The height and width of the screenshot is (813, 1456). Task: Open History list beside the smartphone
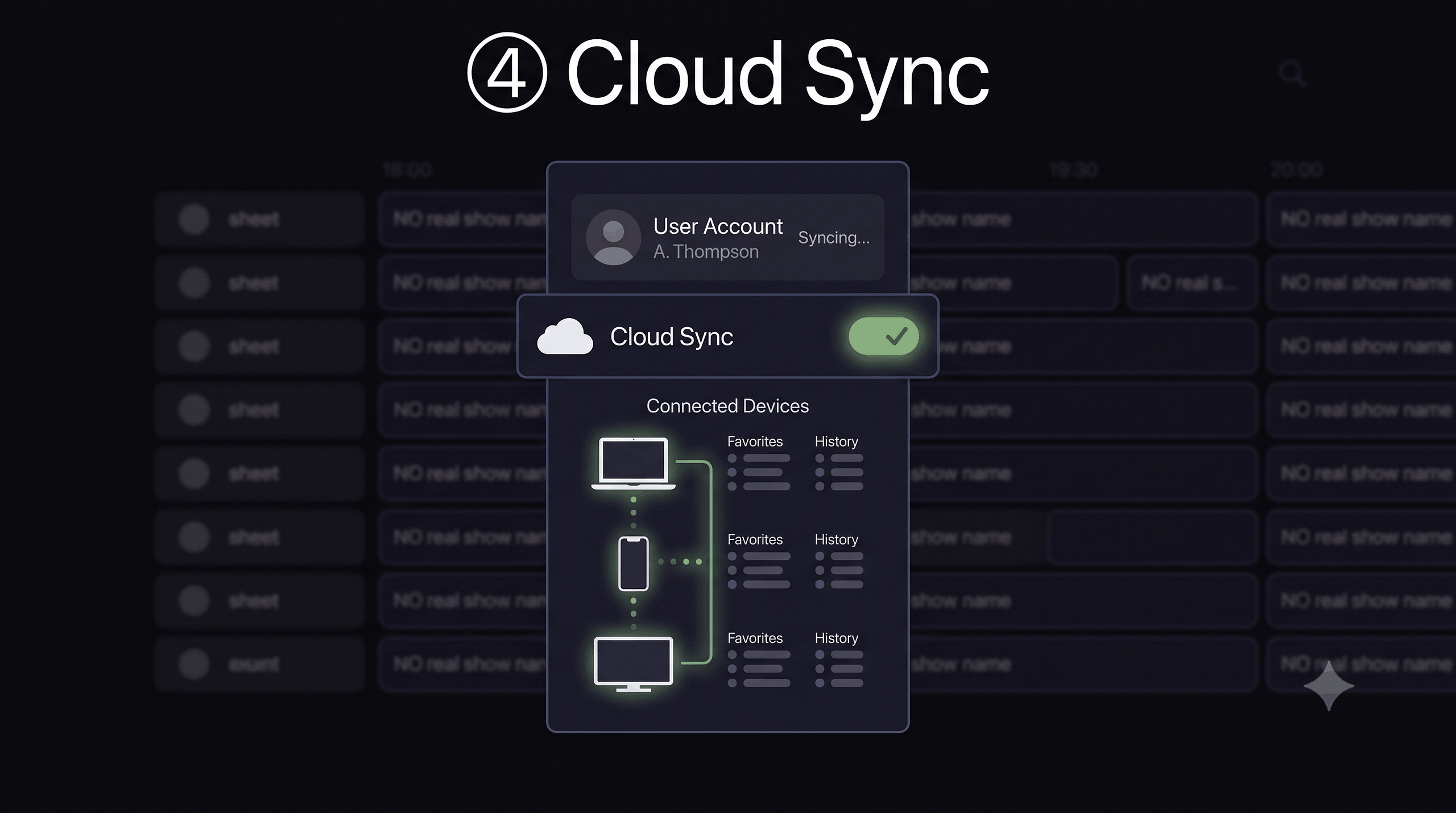838,561
